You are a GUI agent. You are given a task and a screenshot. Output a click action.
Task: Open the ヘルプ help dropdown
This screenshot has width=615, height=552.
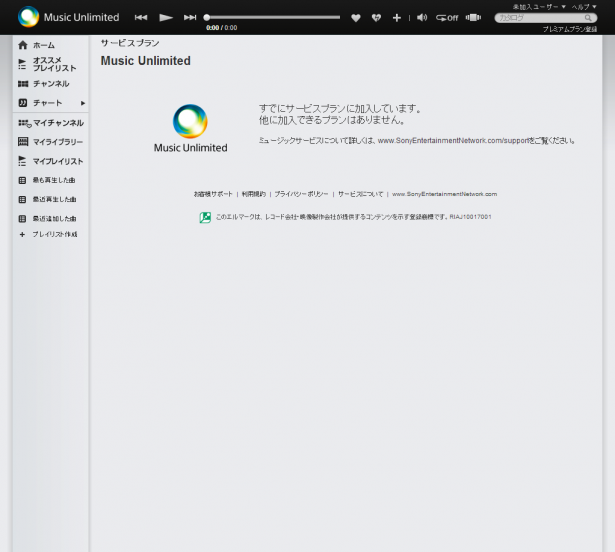pyautogui.click(x=584, y=7)
